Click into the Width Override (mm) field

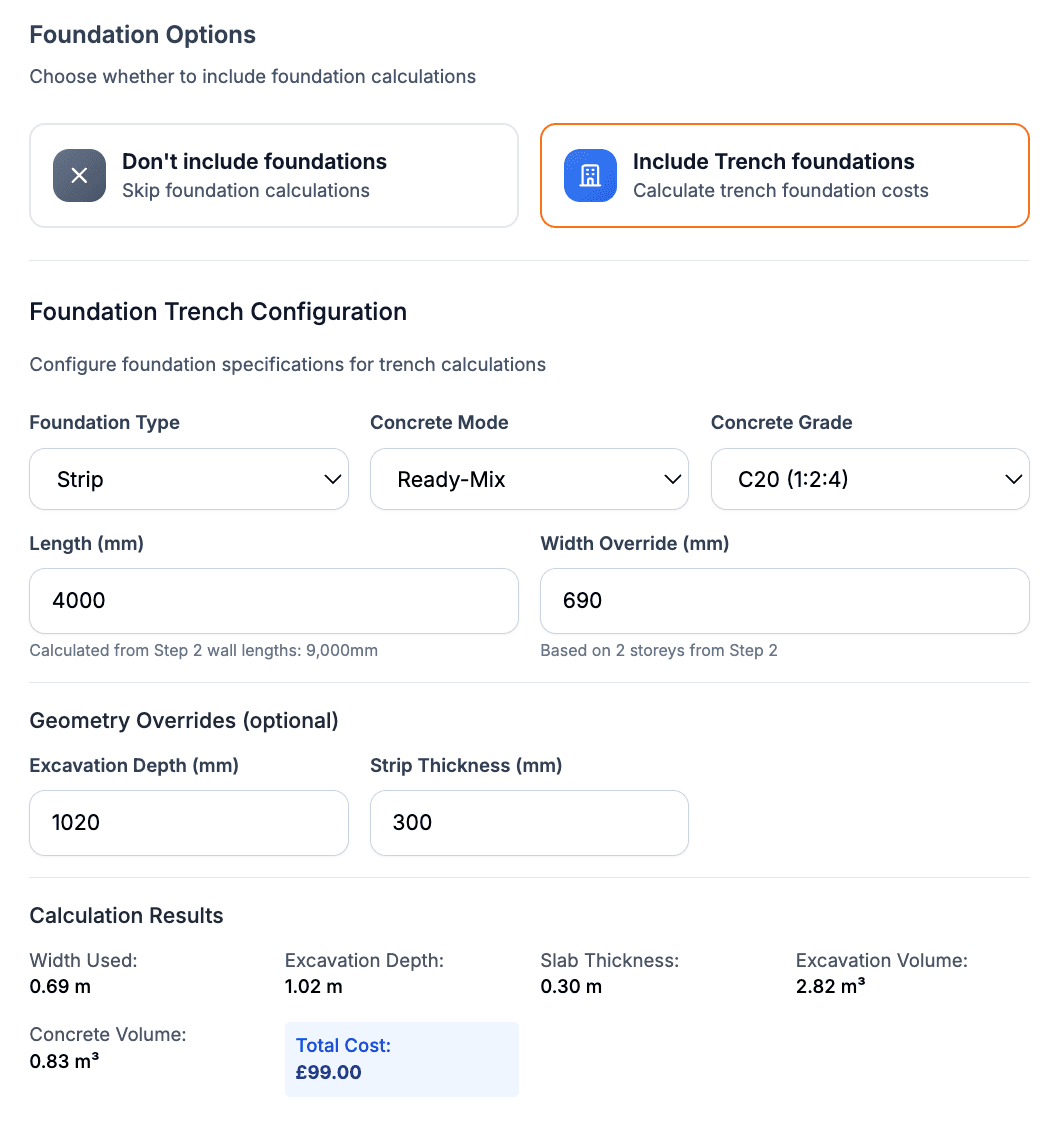click(784, 601)
